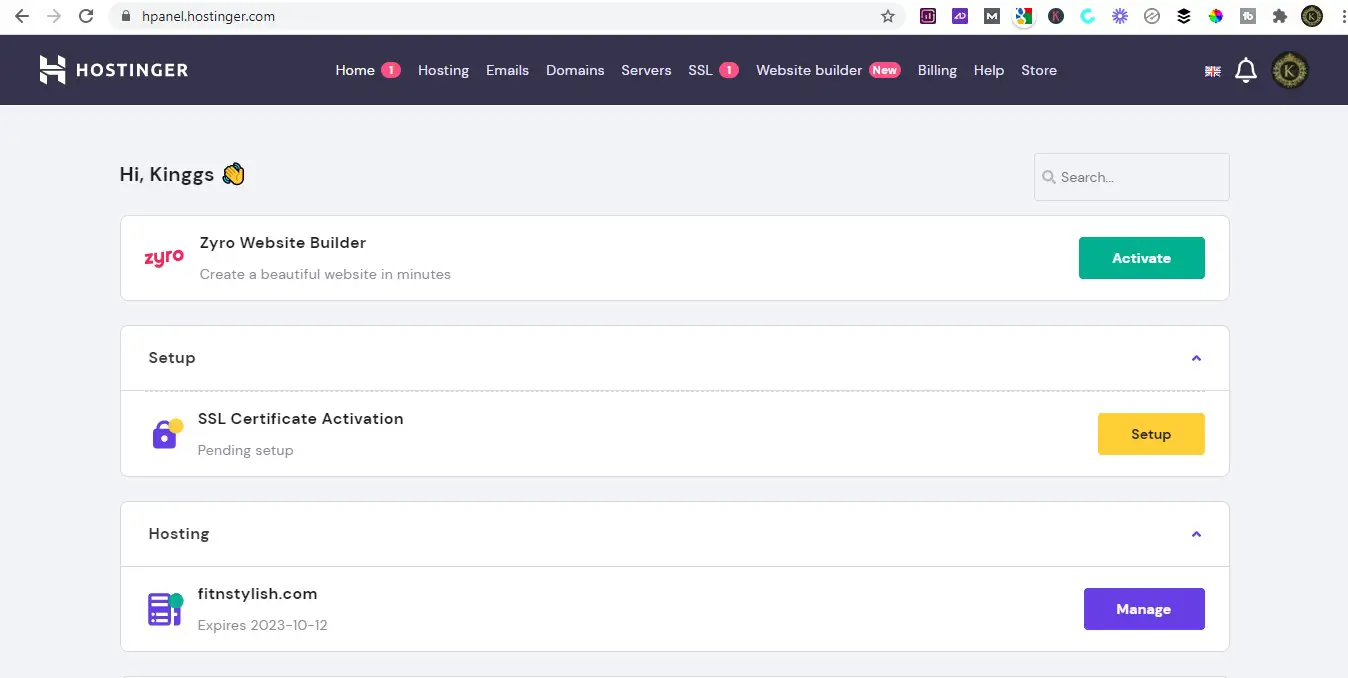The width and height of the screenshot is (1348, 678).
Task: Click the padlock site info icon
Action: pos(126,16)
